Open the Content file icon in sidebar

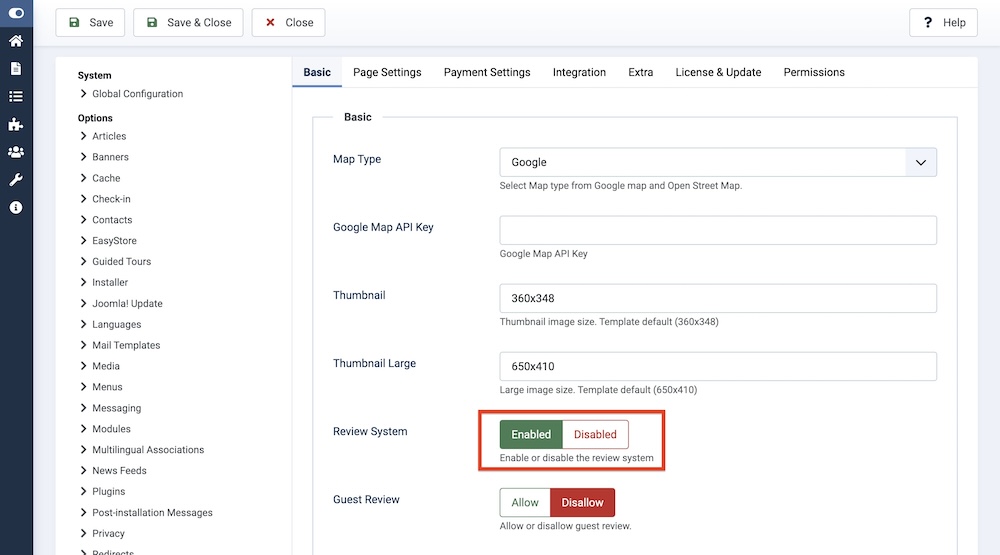pos(16,69)
